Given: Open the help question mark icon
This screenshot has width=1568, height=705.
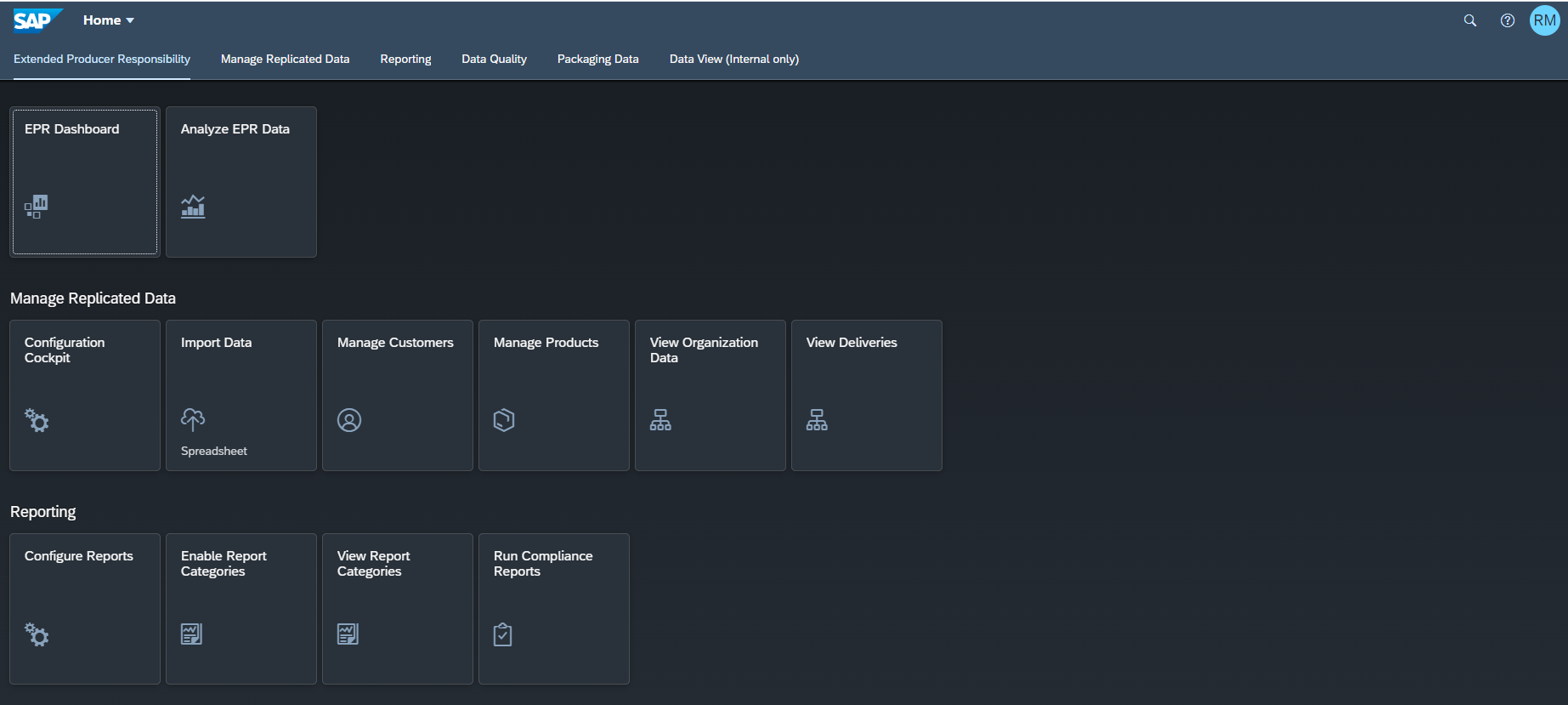Looking at the screenshot, I should coord(1507,20).
